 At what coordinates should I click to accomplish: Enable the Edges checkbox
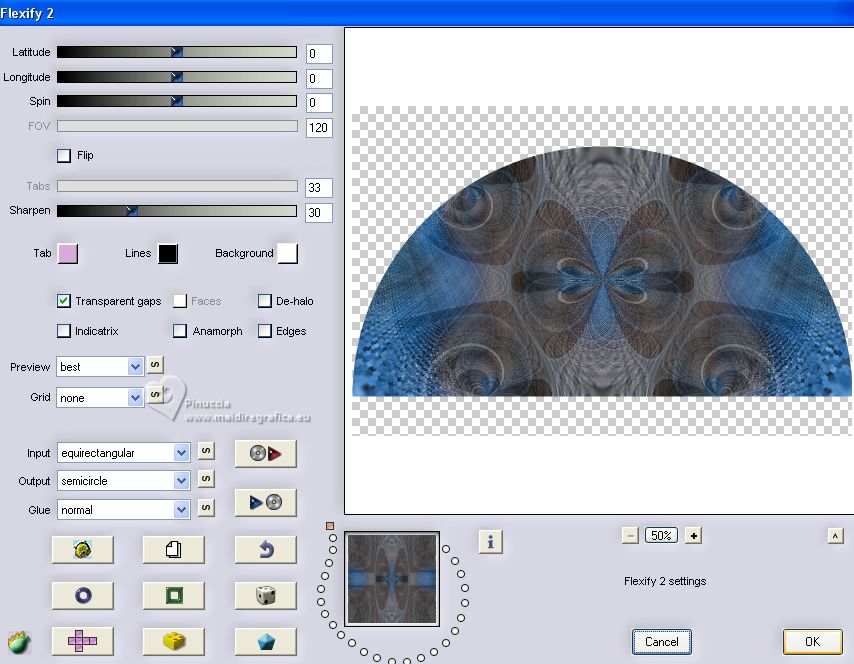[x=265, y=331]
